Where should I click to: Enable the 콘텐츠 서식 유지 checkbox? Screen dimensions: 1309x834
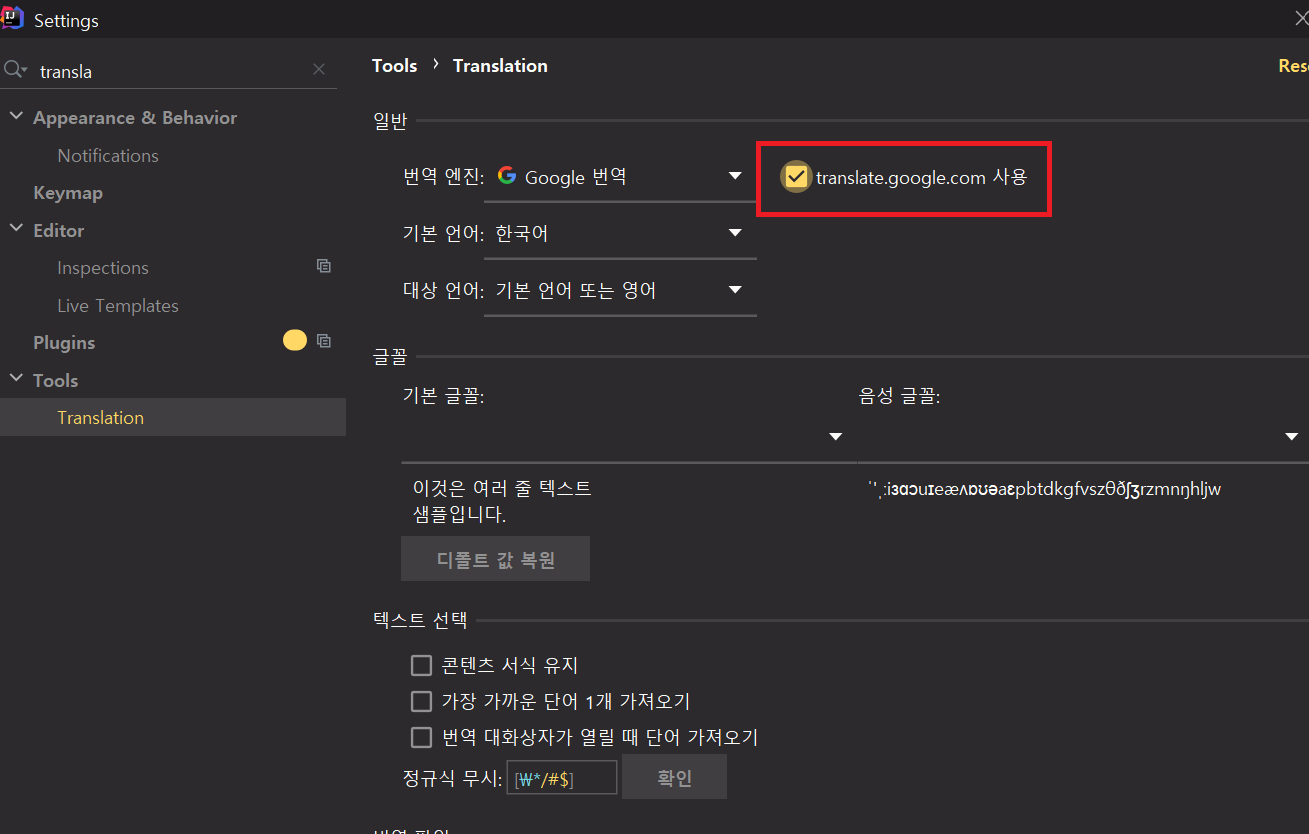tap(422, 665)
